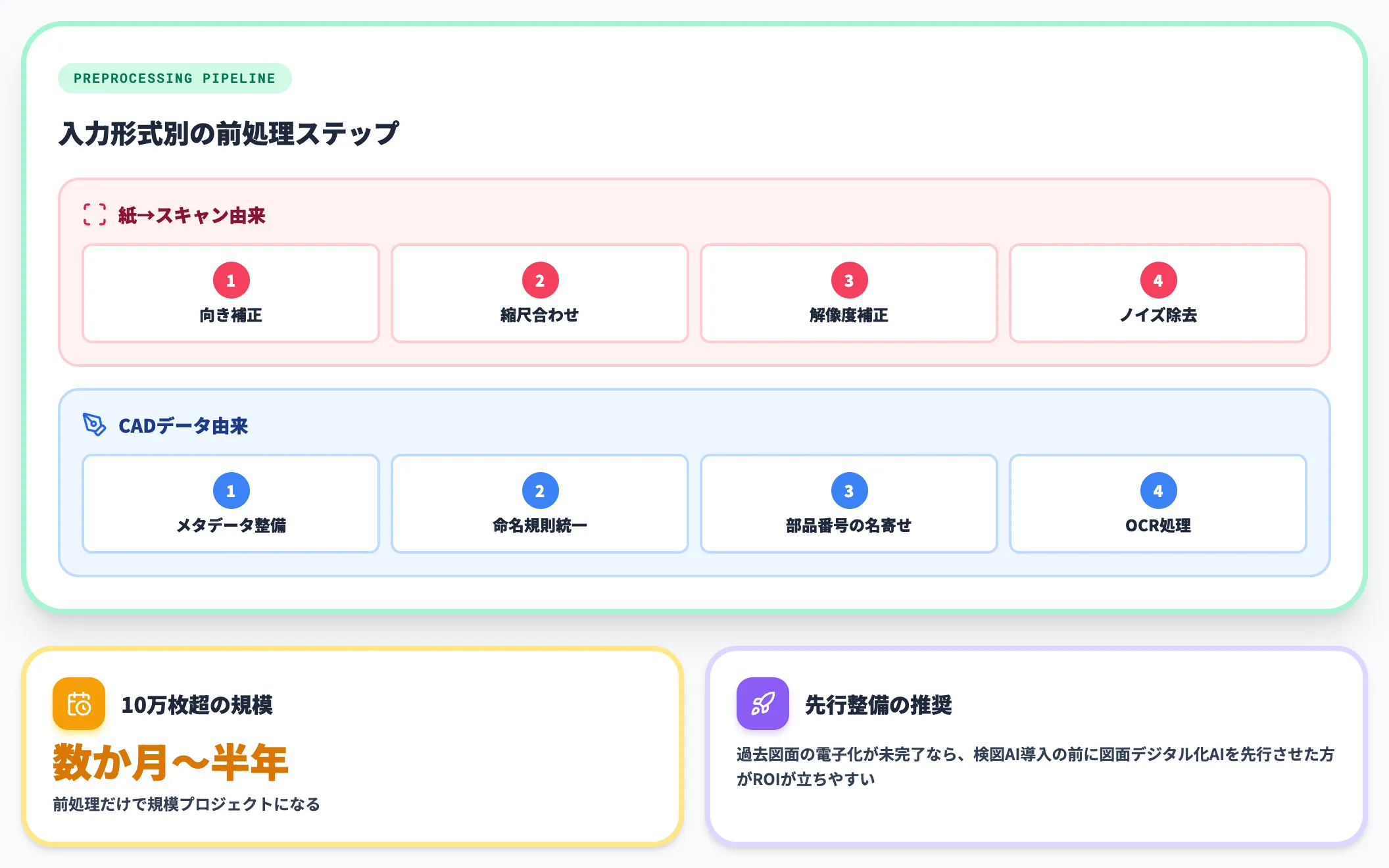This screenshot has width=1389, height=868.
Task: Click the 前処理だけで規模プロジェクトになる caption
Action: 186,804
